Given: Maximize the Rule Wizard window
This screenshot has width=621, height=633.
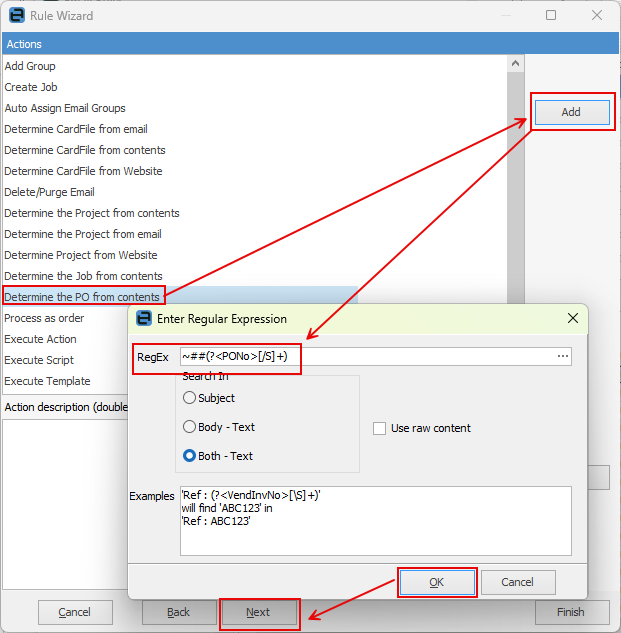Looking at the screenshot, I should (x=551, y=16).
